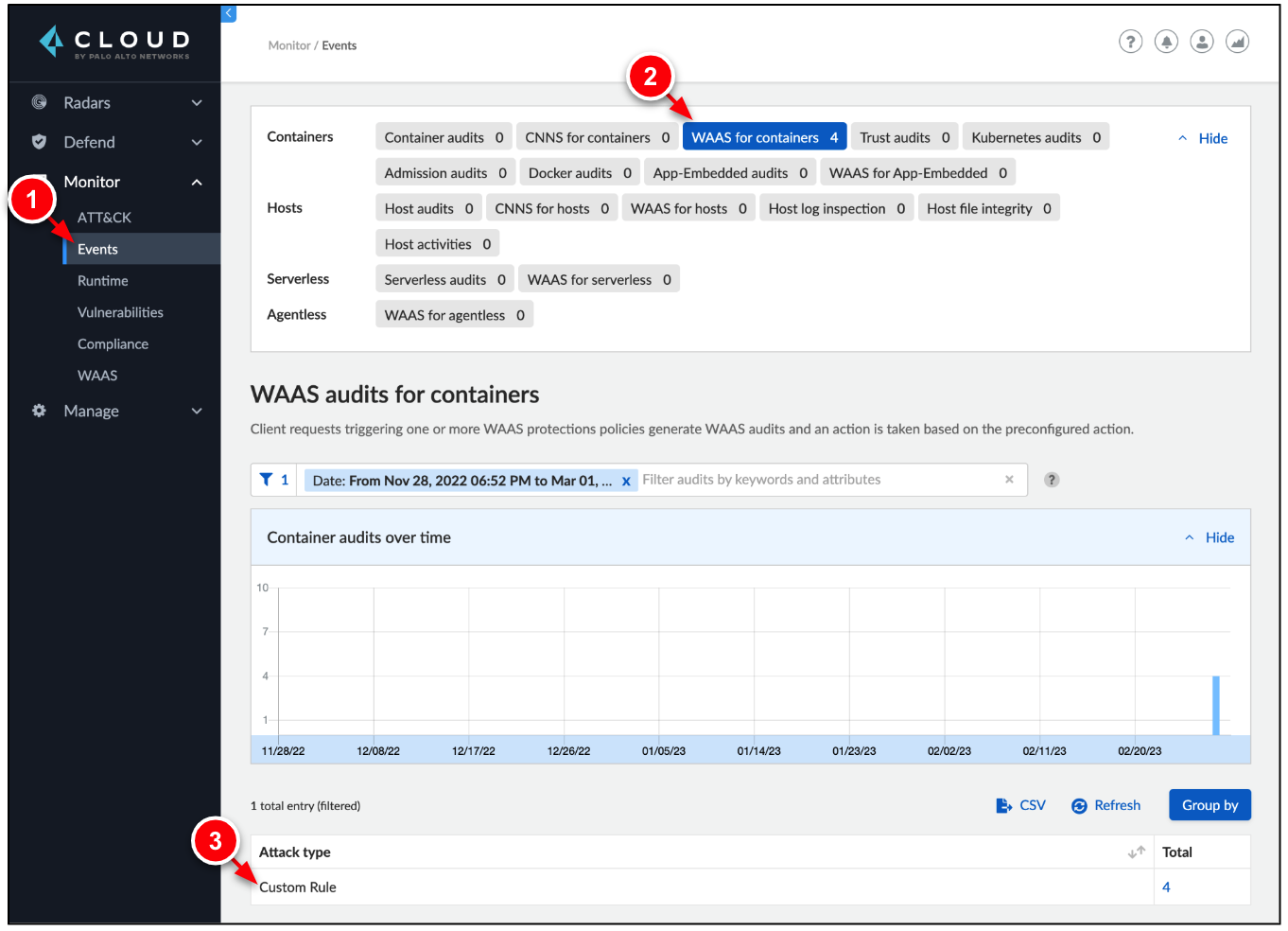The height and width of the screenshot is (931, 1288).
Task: Select the Host file integrity tab
Action: [989, 208]
